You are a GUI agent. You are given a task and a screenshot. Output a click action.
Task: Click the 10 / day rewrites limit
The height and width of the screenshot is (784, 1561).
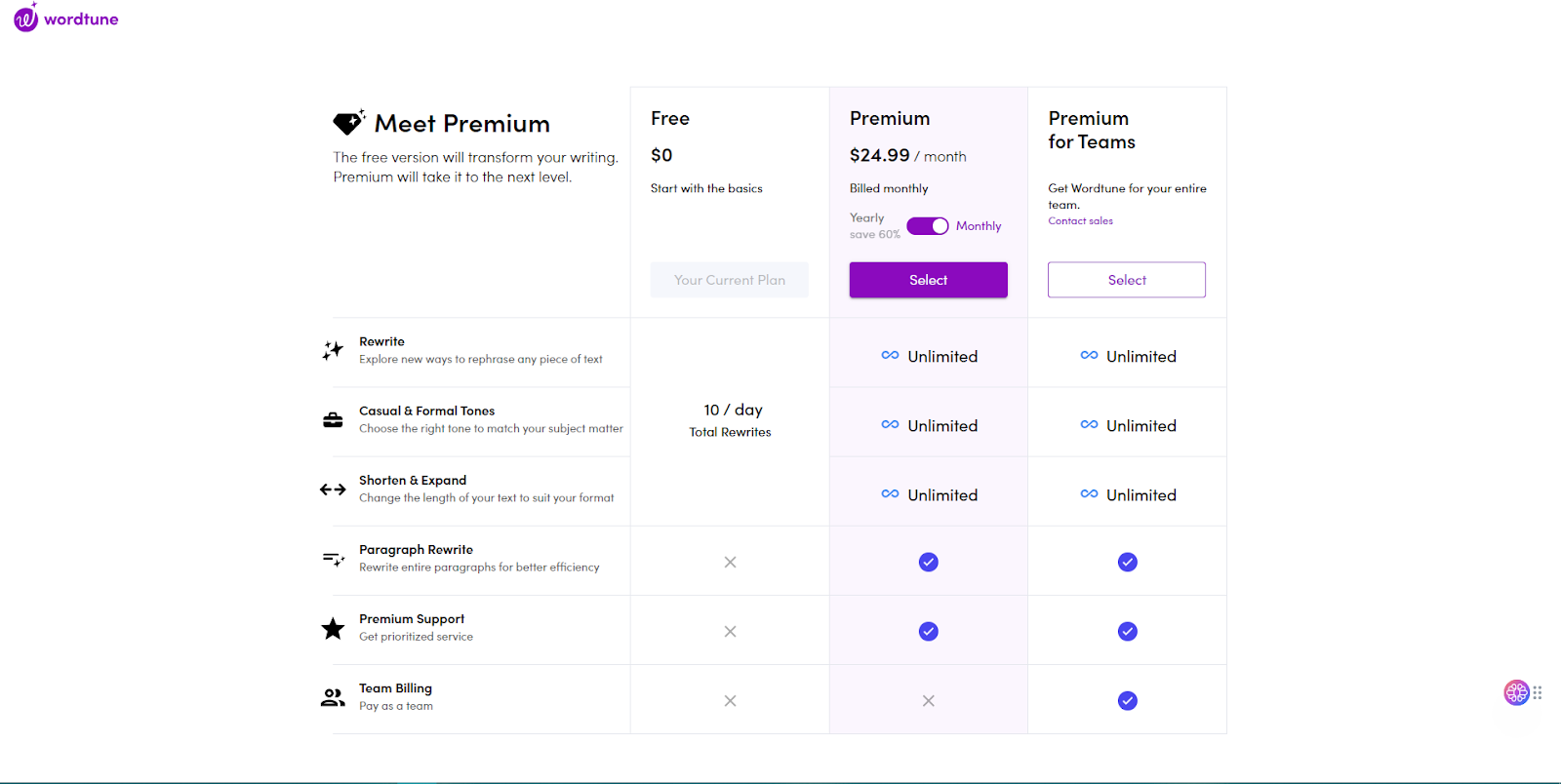tap(734, 410)
